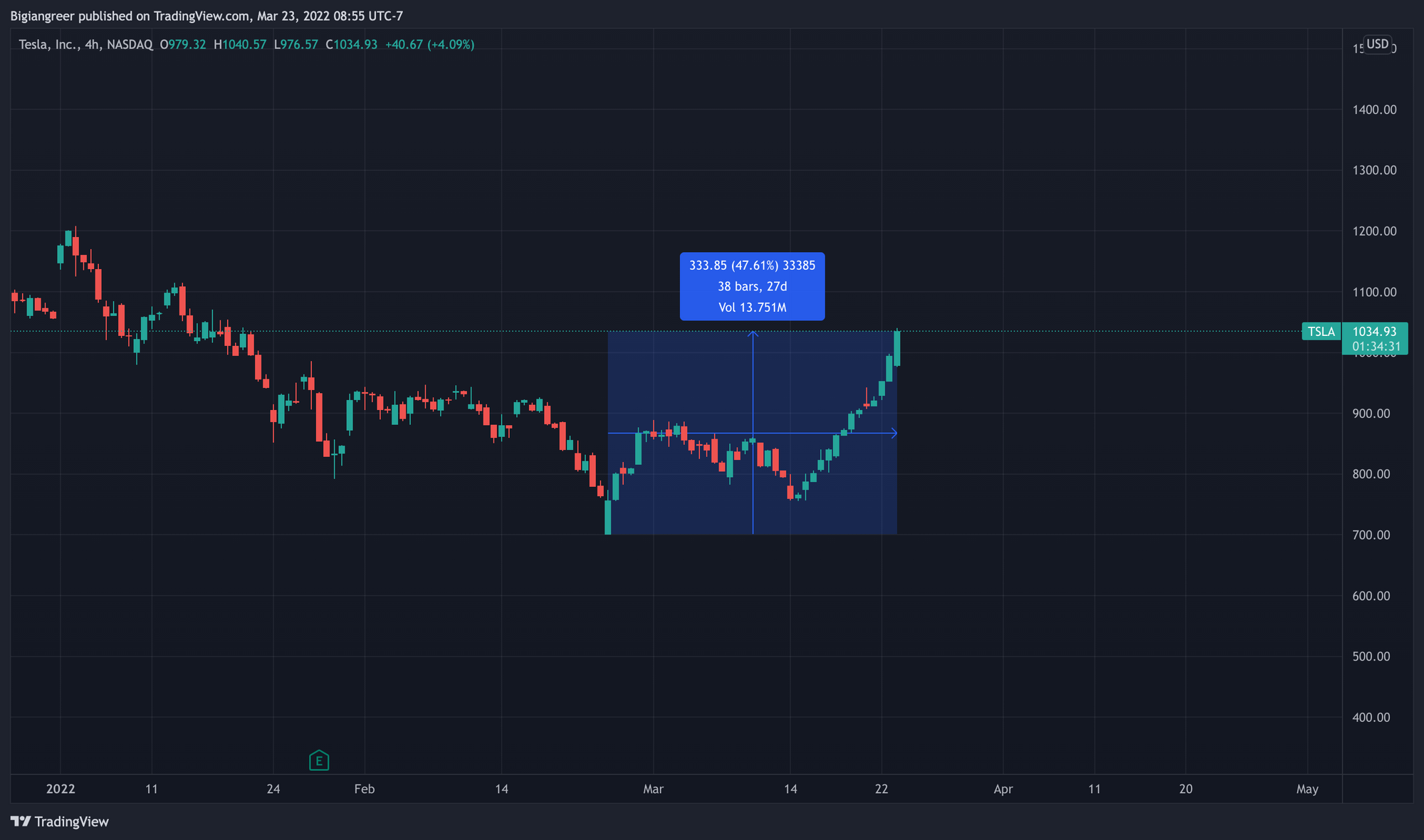Click the Apr label on time axis
Image resolution: width=1424 pixels, height=840 pixels.
pyautogui.click(x=1002, y=789)
